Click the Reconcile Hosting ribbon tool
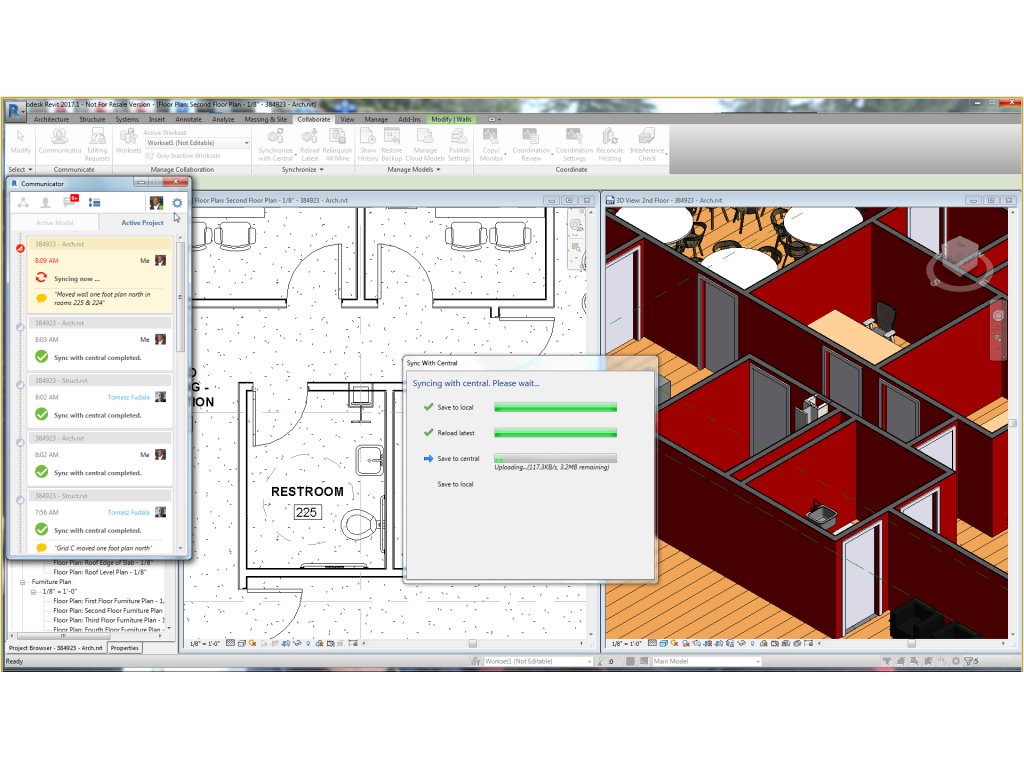 pyautogui.click(x=610, y=144)
